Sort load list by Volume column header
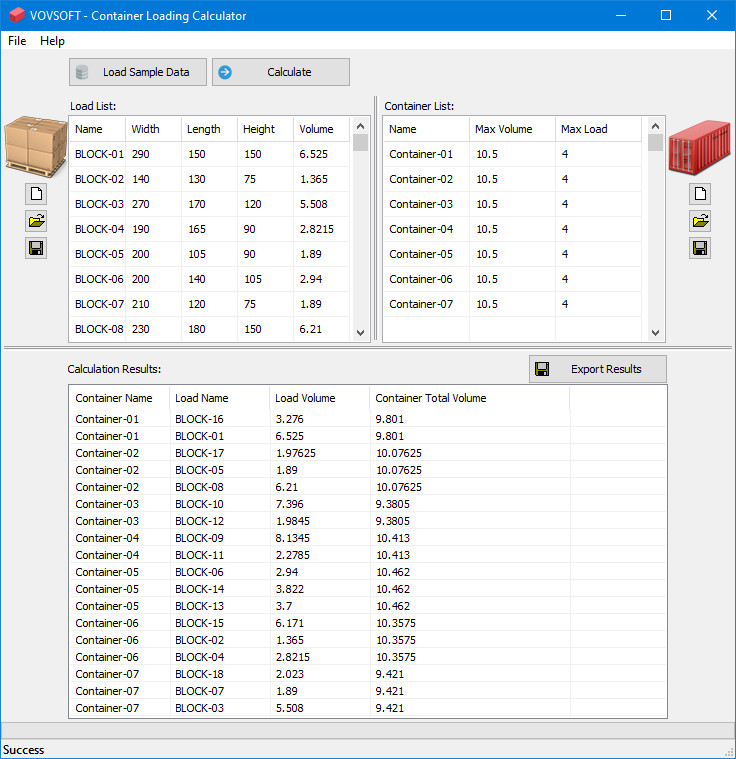This screenshot has width=736, height=759. pyautogui.click(x=316, y=129)
